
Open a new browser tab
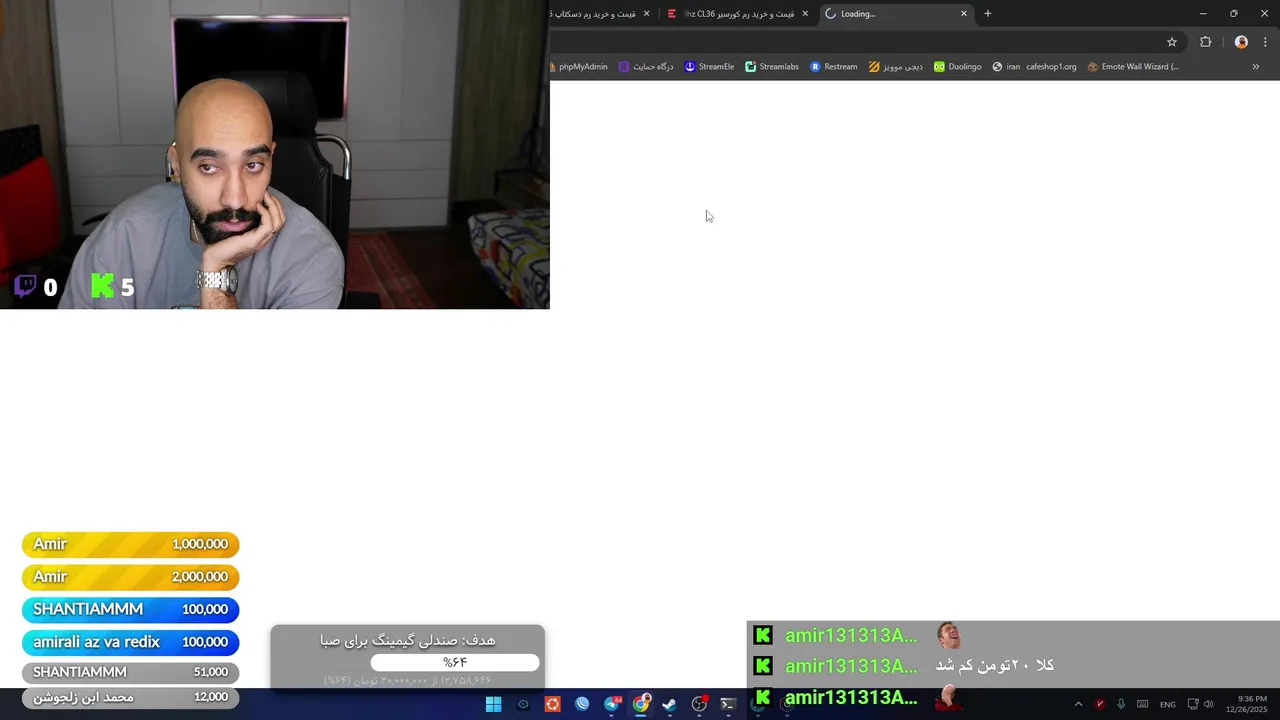[988, 14]
